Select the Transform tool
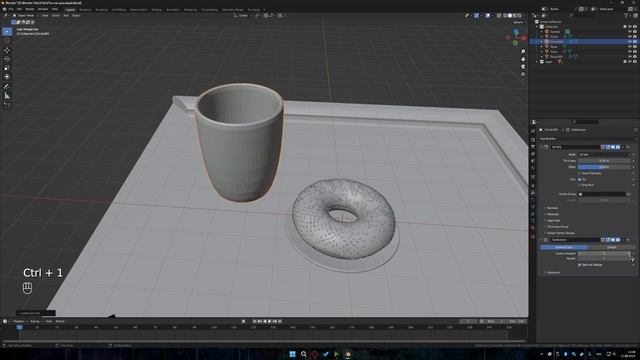Viewport: 640px width, 360px height. click(7, 77)
